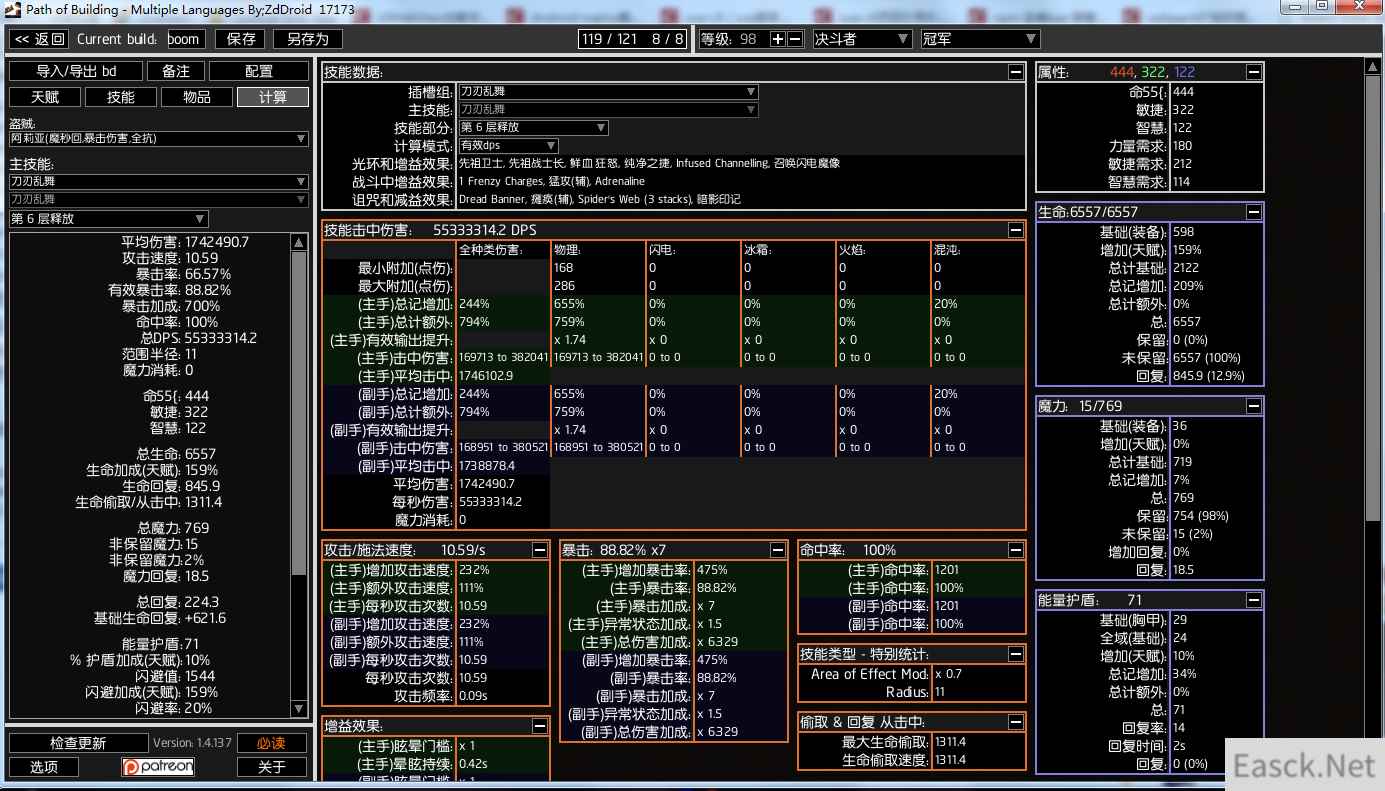
Task: Click the down arrow of the stats list scrollbar
Action: [299, 709]
